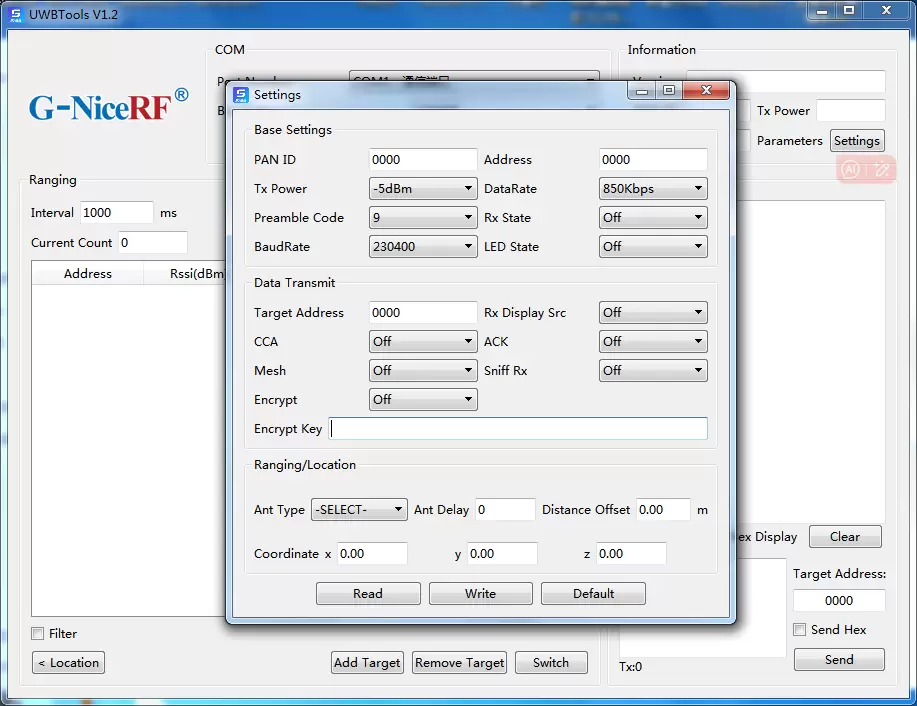Clear the data display

pyautogui.click(x=844, y=536)
